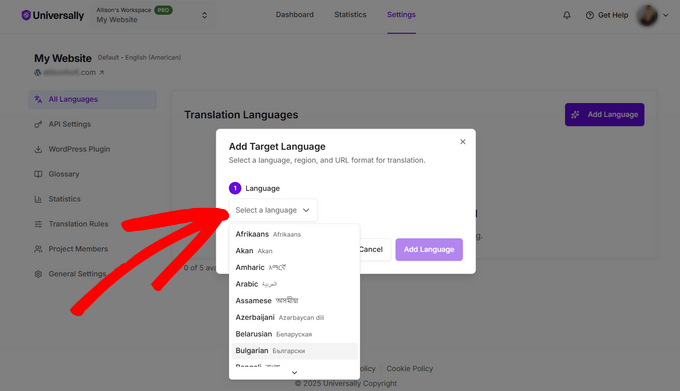This screenshot has width=680, height=391.
Task: Click the dialog's Add Language button
Action: point(429,250)
